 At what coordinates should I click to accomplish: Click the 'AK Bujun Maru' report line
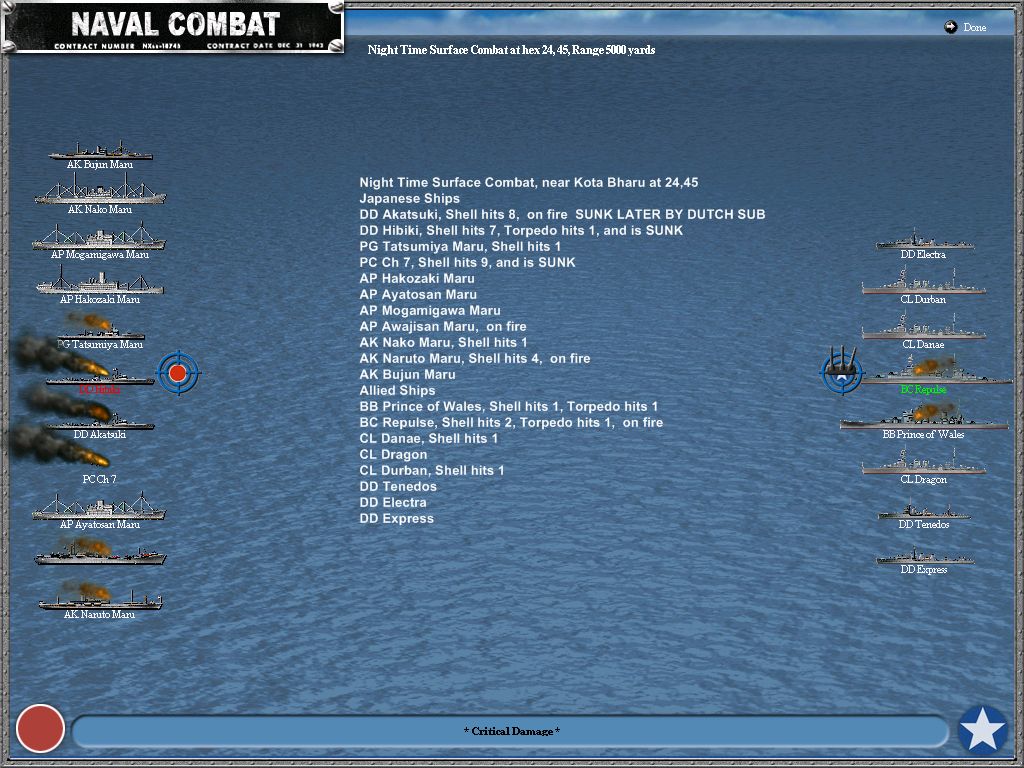pos(408,374)
